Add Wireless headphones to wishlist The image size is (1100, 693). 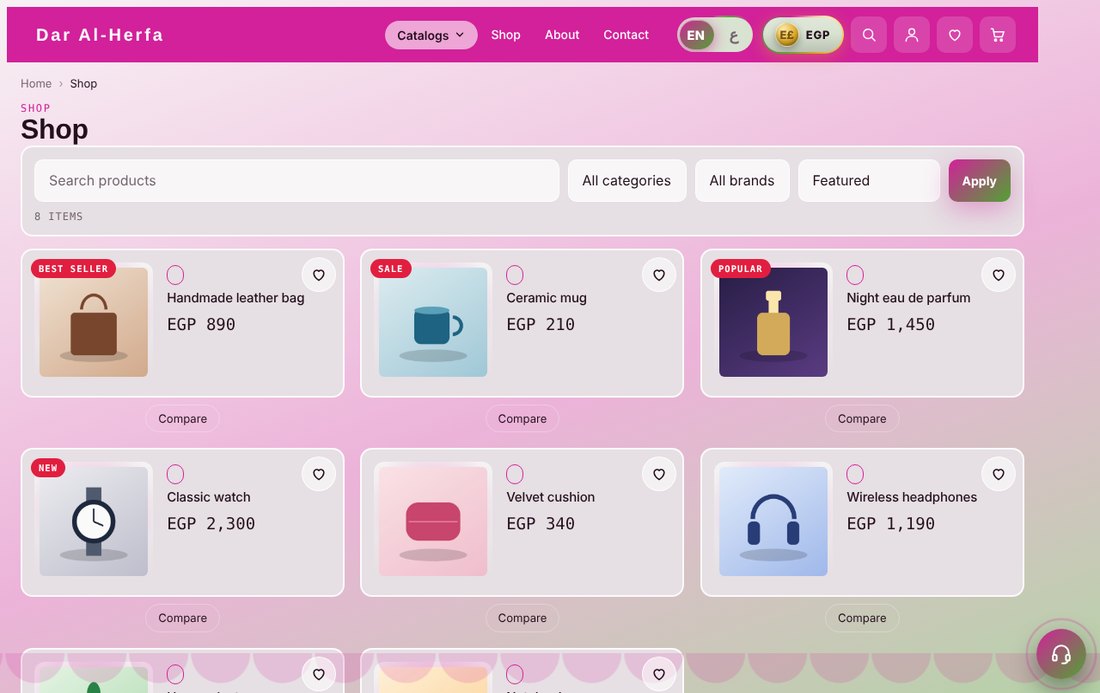tap(998, 474)
